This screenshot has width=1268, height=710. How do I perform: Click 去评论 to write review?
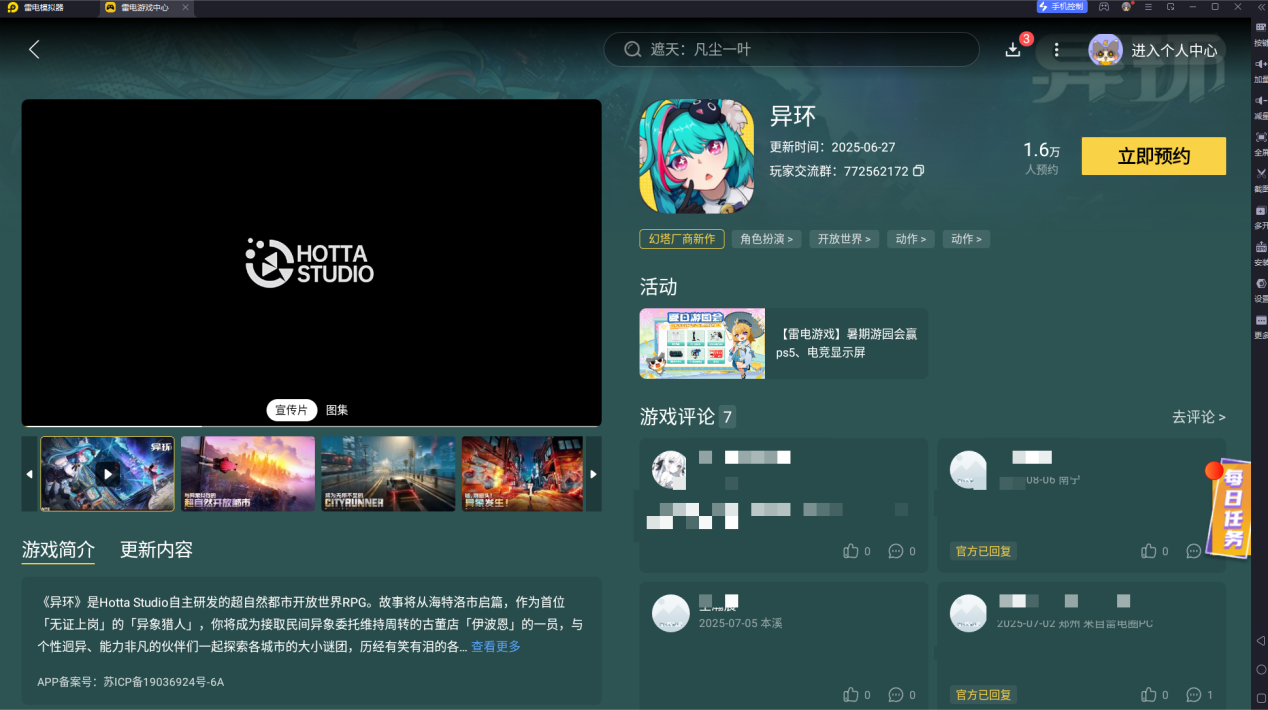click(x=1199, y=417)
